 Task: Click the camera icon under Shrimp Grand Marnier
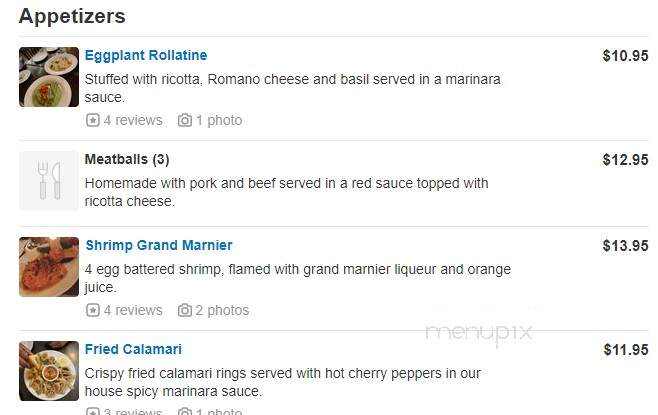(185, 311)
